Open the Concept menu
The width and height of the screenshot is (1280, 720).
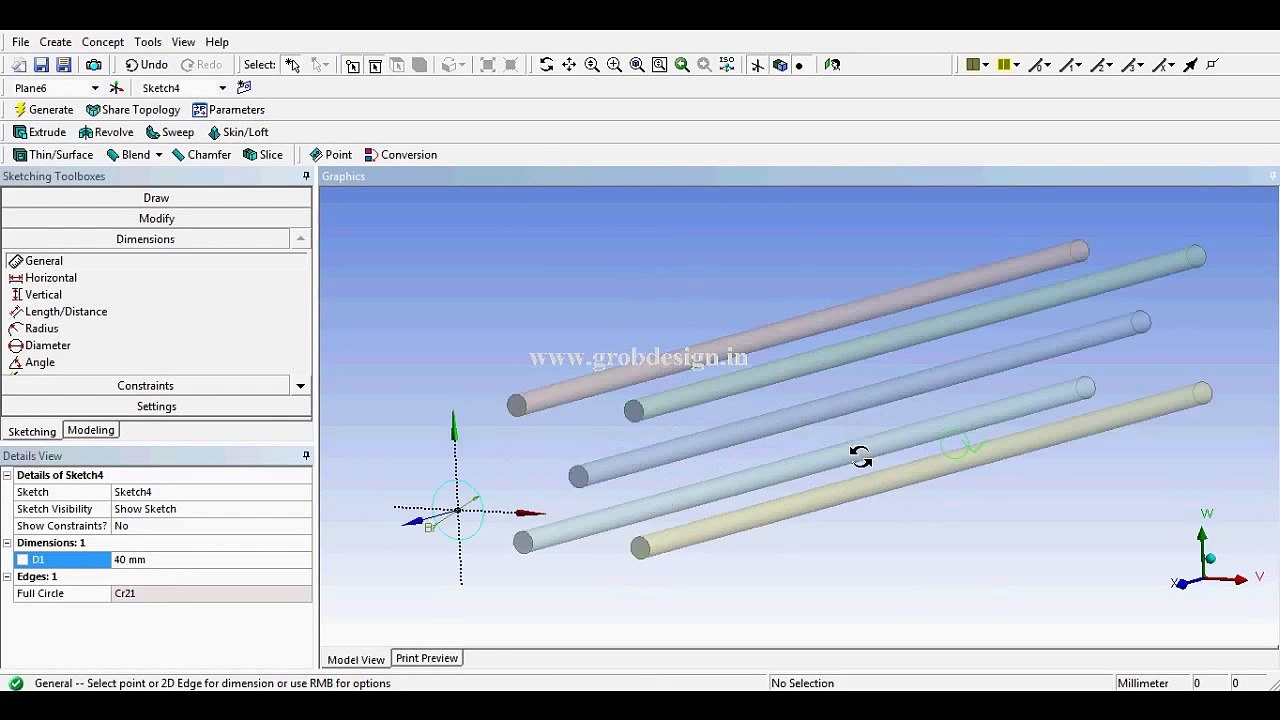(x=103, y=42)
